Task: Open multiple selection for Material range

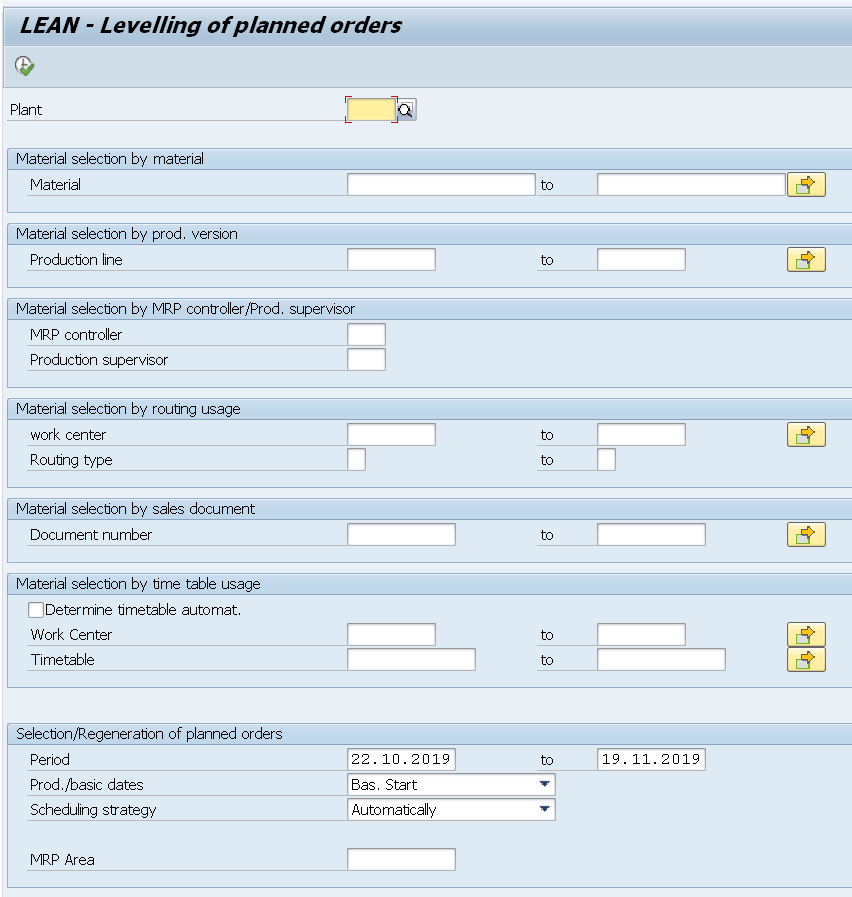Action: pos(805,185)
